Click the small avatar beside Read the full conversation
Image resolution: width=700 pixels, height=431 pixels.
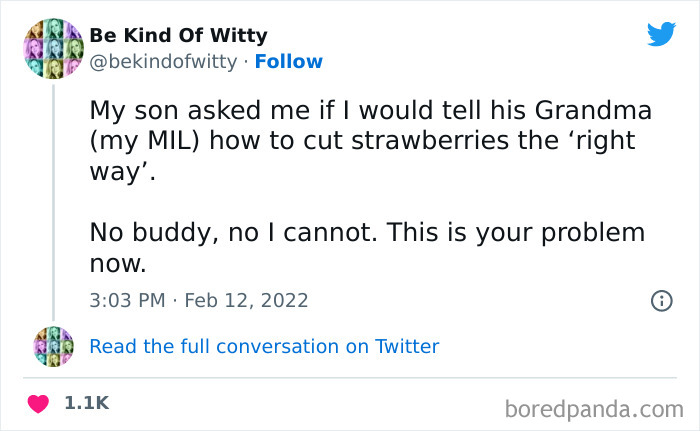coord(53,346)
